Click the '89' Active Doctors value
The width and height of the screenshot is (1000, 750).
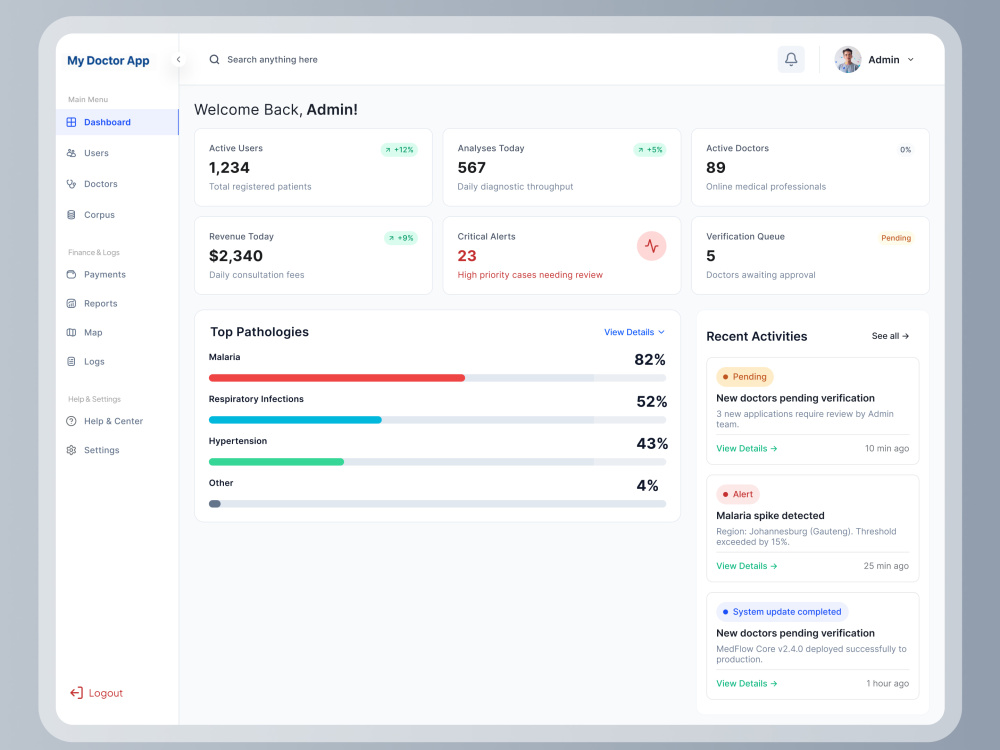tap(716, 168)
